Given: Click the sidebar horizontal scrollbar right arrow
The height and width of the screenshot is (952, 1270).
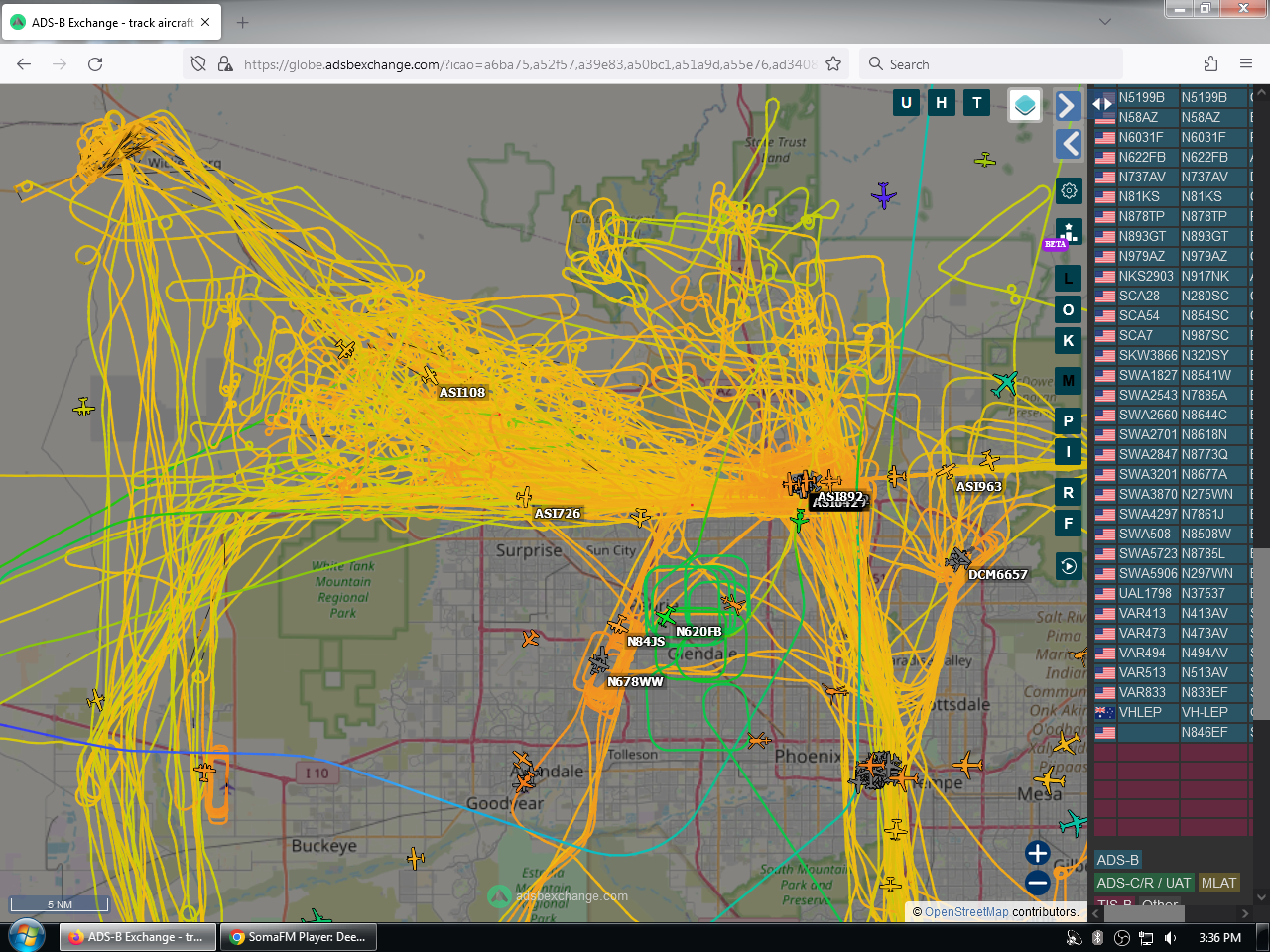Looking at the screenshot, I should click(1245, 913).
